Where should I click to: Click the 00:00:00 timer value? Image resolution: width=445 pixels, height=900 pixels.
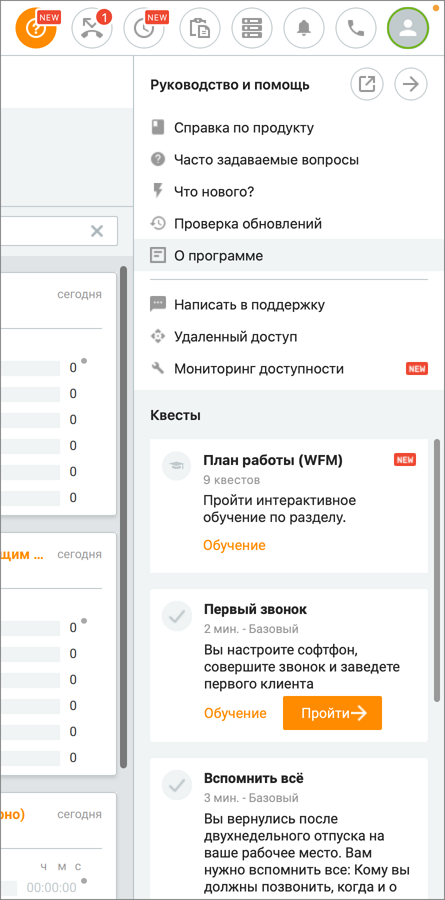coord(51,887)
